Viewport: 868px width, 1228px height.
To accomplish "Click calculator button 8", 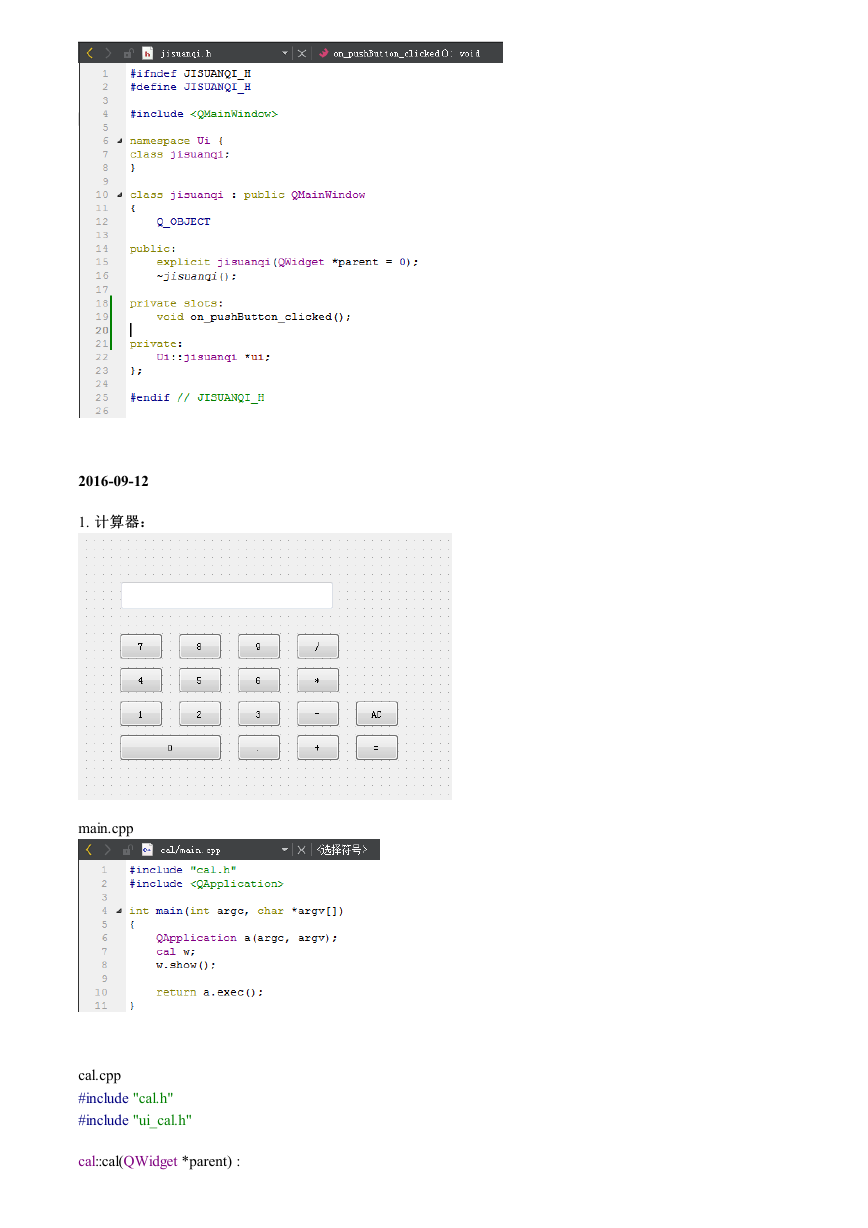I will pyautogui.click(x=200, y=647).
